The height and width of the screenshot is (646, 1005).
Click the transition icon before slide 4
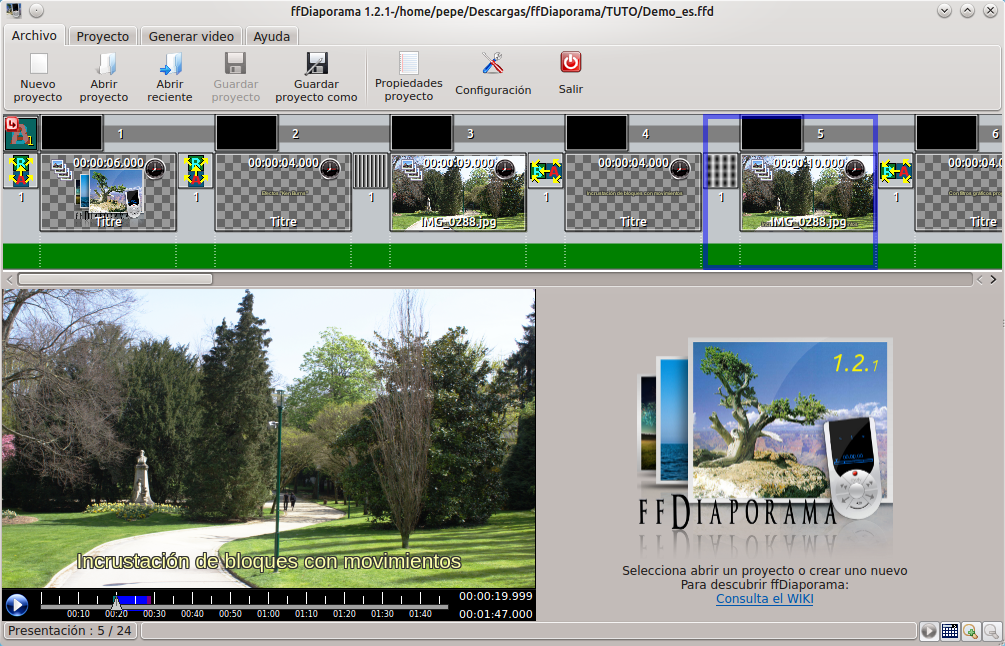point(546,171)
